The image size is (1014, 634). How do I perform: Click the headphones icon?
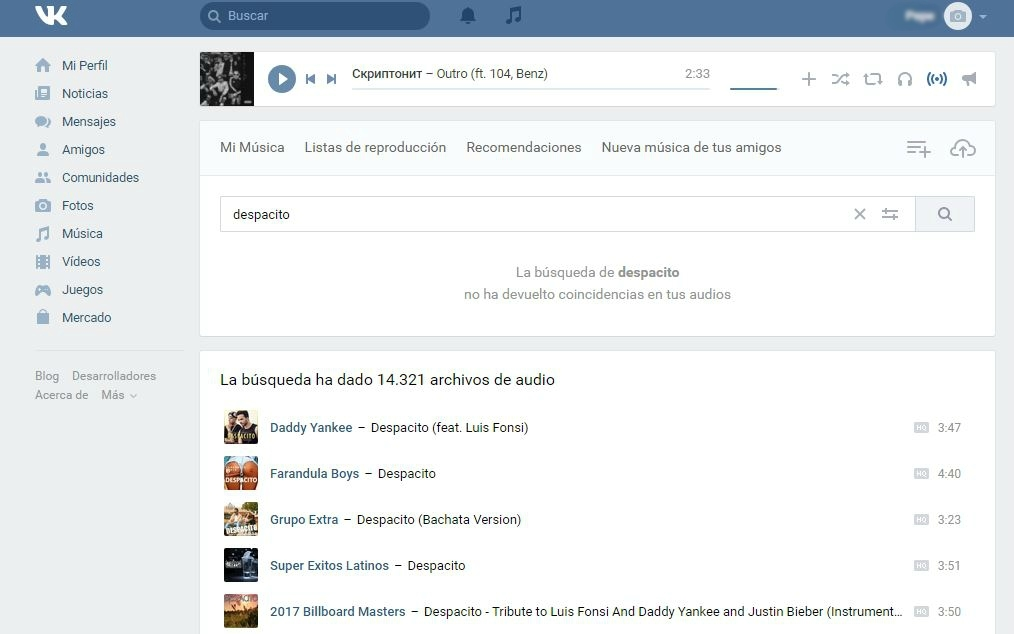tap(905, 79)
